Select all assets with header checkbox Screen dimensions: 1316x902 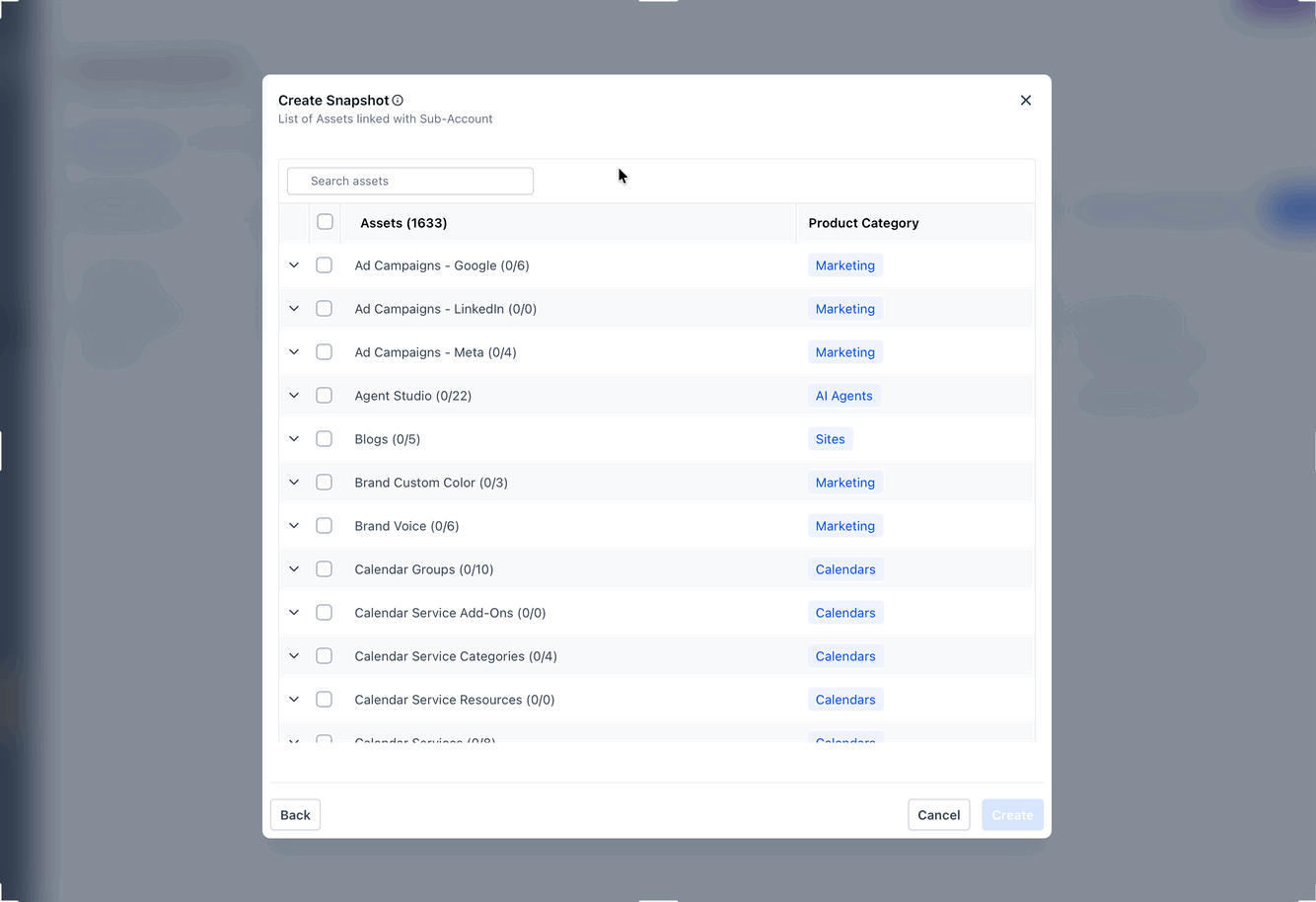click(x=325, y=222)
